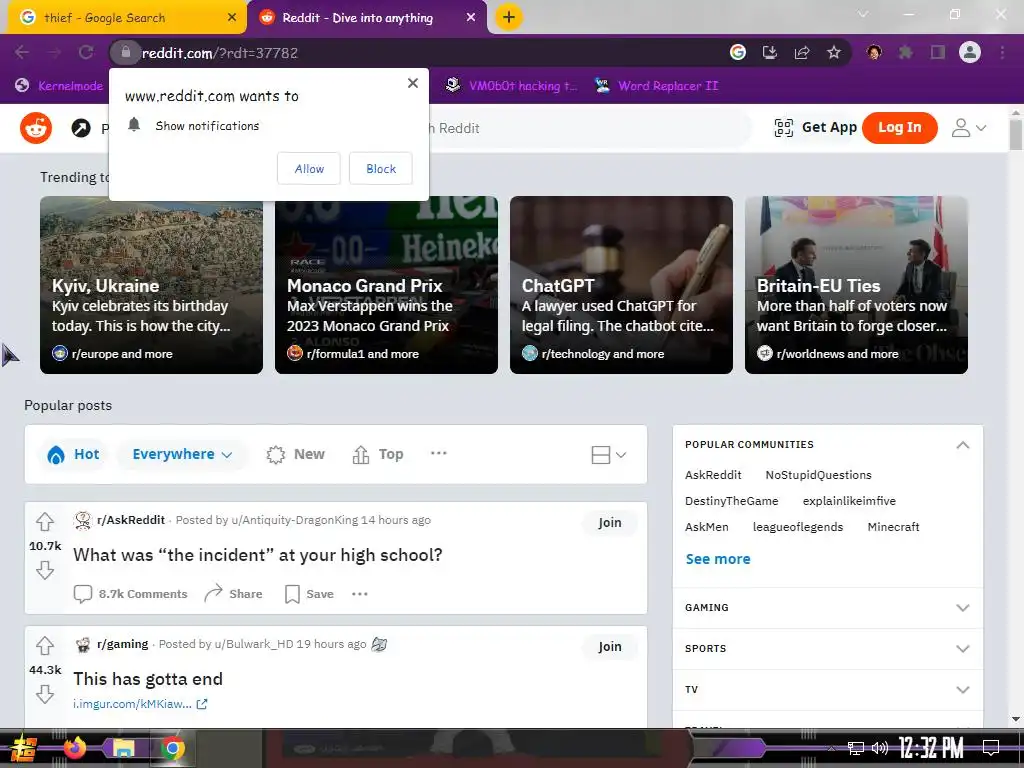This screenshot has width=1024, height=768.
Task: Open Firefox from the taskbar
Action: pos(74,748)
